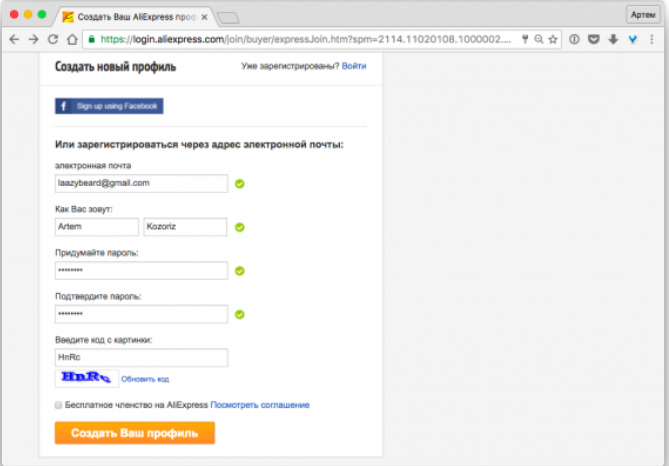669x466 pixels.
Task: Click the address bar URL
Action: [x=305, y=39]
